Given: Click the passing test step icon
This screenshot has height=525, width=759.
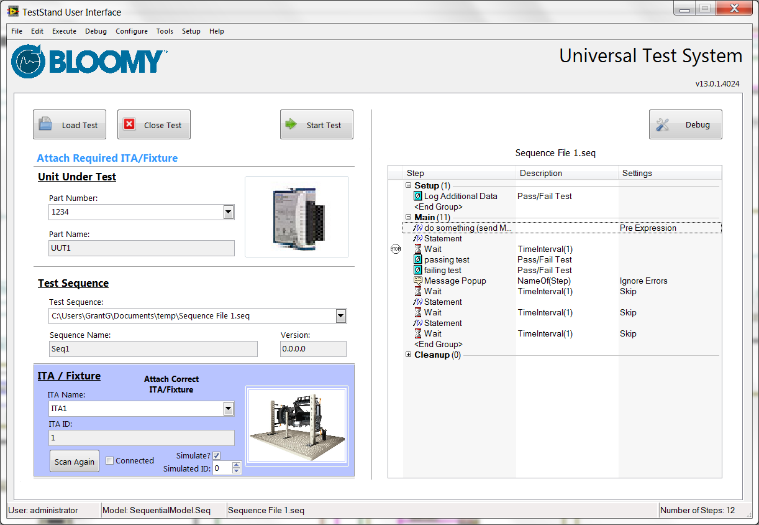Looking at the screenshot, I should [418, 259].
